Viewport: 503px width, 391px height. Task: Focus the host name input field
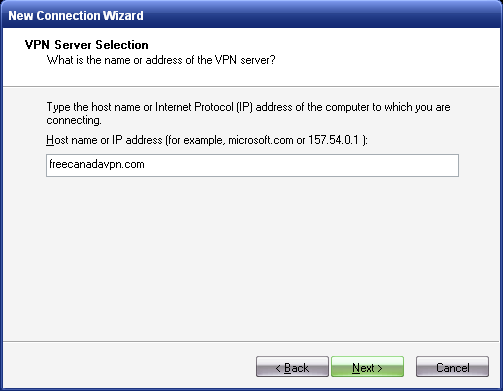pos(252,165)
